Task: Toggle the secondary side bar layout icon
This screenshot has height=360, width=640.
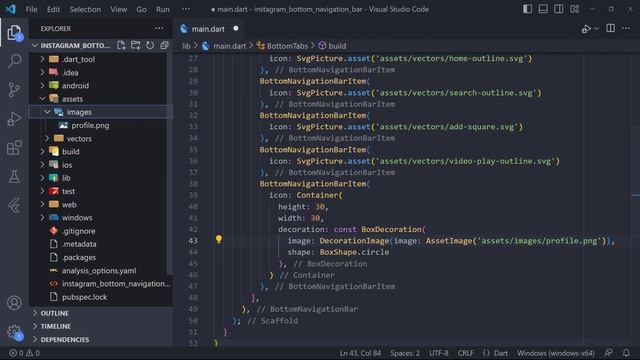Action: [x=558, y=9]
